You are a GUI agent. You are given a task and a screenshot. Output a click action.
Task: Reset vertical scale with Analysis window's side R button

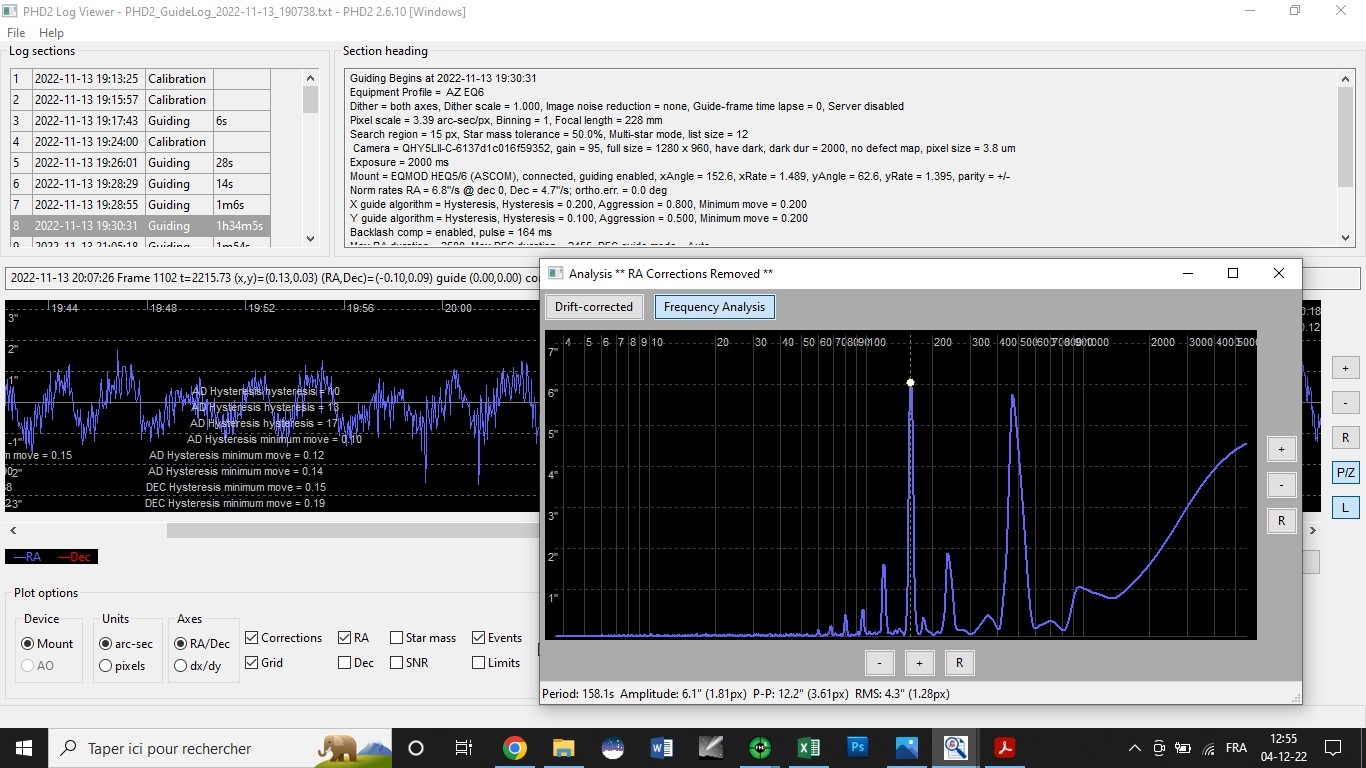pyautogui.click(x=1281, y=521)
